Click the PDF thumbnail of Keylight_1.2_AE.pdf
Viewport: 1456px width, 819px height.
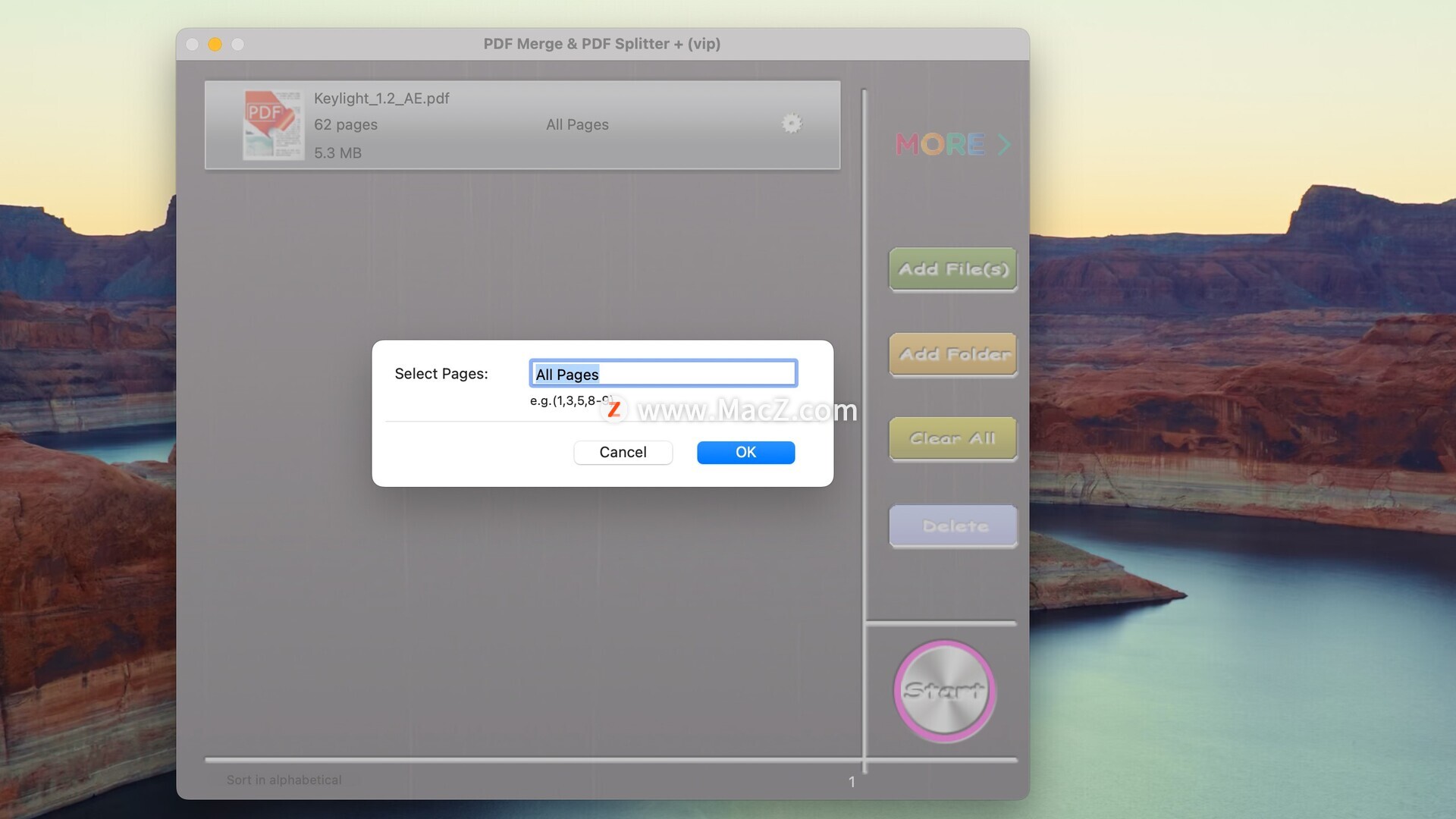[x=272, y=125]
